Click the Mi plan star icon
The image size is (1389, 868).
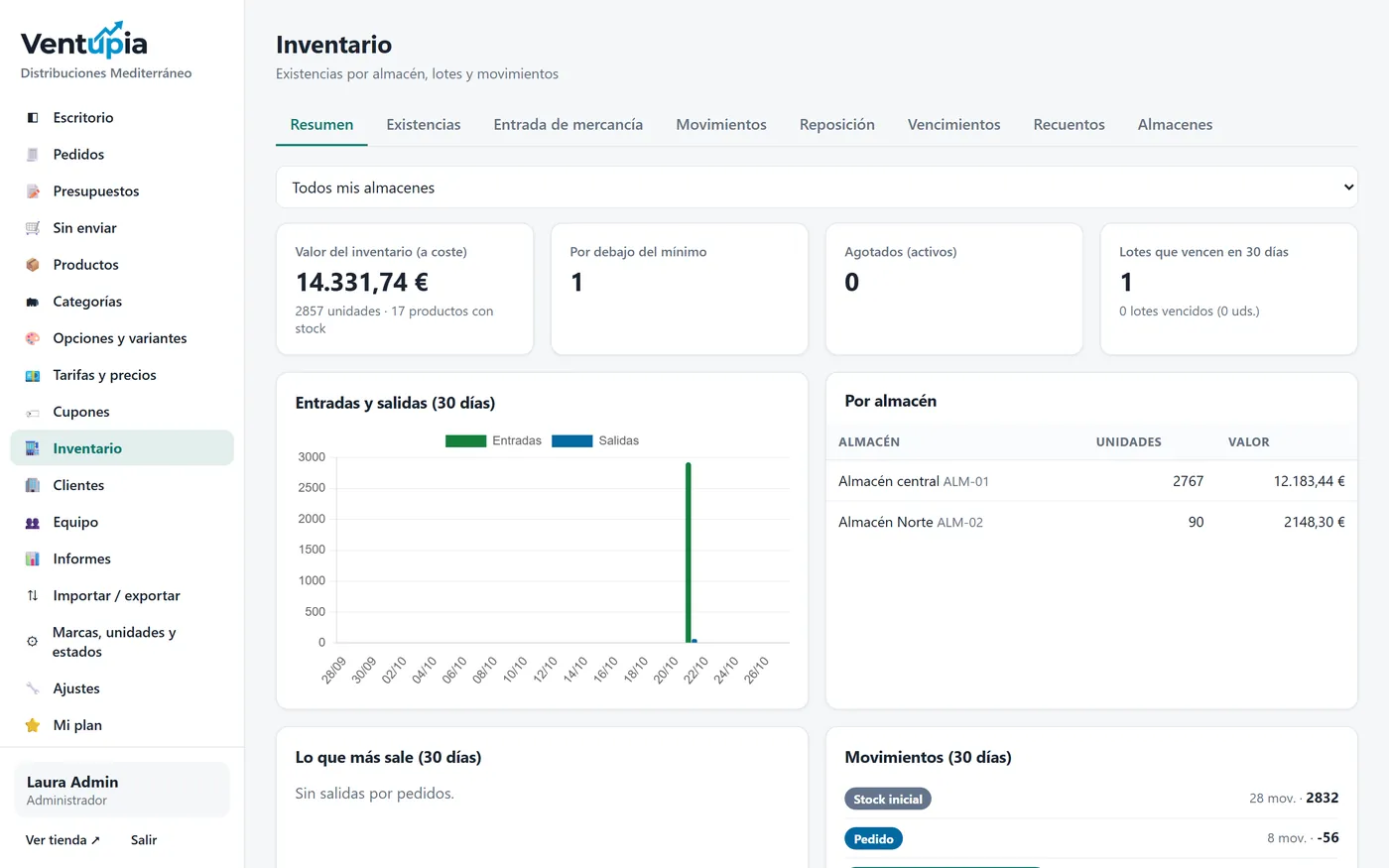click(x=33, y=725)
